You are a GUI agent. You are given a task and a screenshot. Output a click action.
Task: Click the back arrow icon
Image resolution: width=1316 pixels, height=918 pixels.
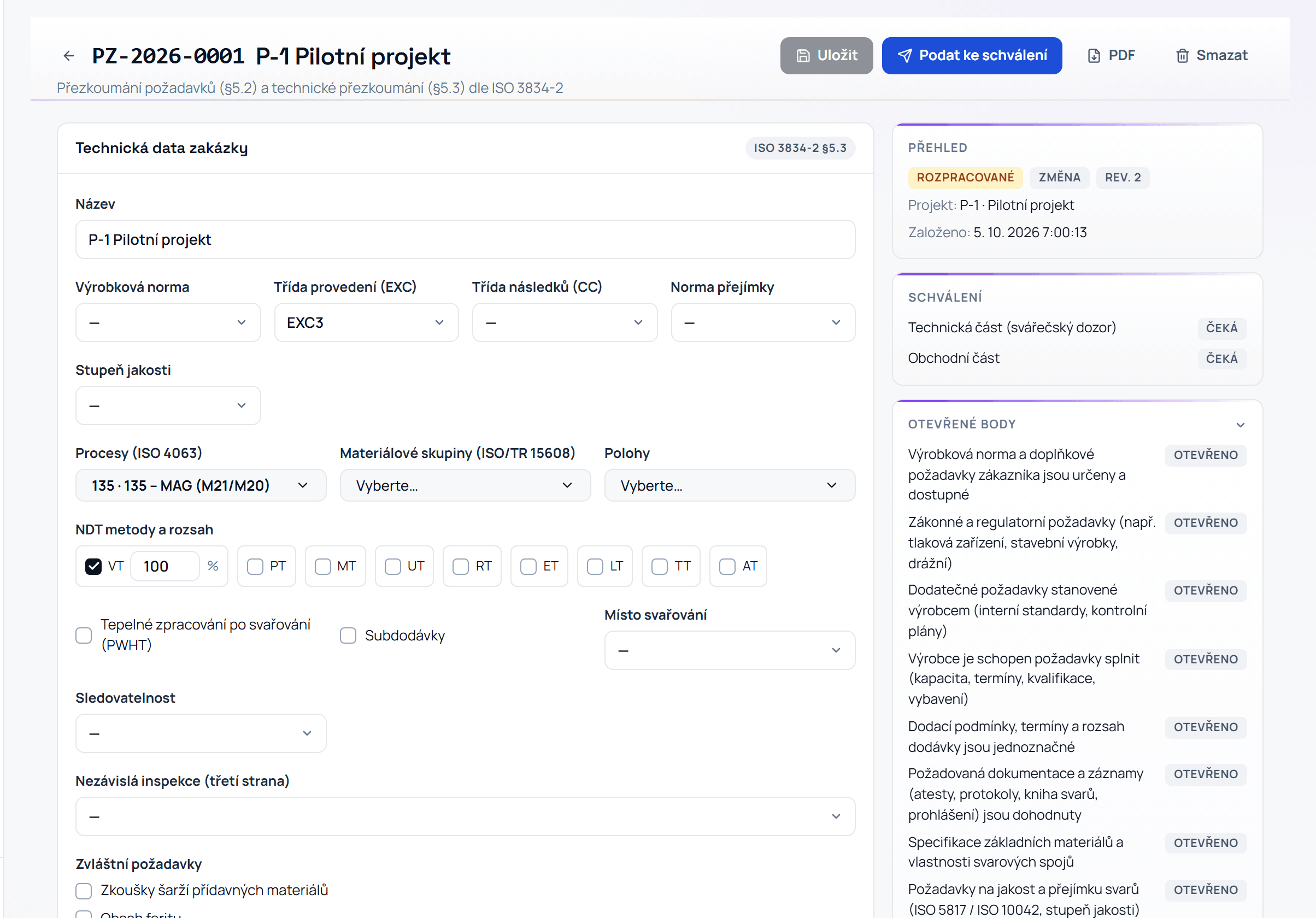pyautogui.click(x=69, y=56)
